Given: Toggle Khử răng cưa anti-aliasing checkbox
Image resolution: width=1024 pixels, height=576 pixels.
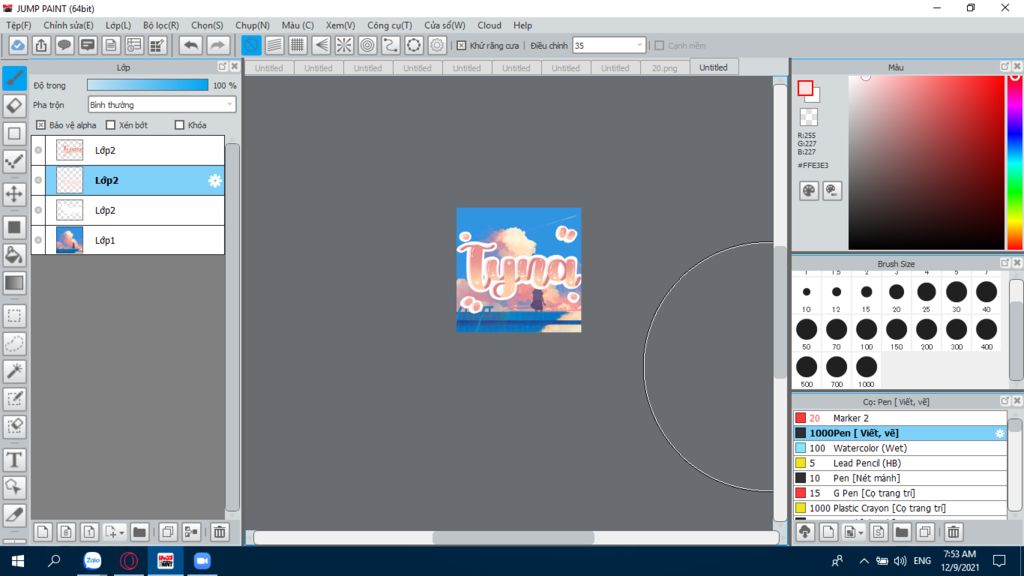Looking at the screenshot, I should tap(461, 46).
